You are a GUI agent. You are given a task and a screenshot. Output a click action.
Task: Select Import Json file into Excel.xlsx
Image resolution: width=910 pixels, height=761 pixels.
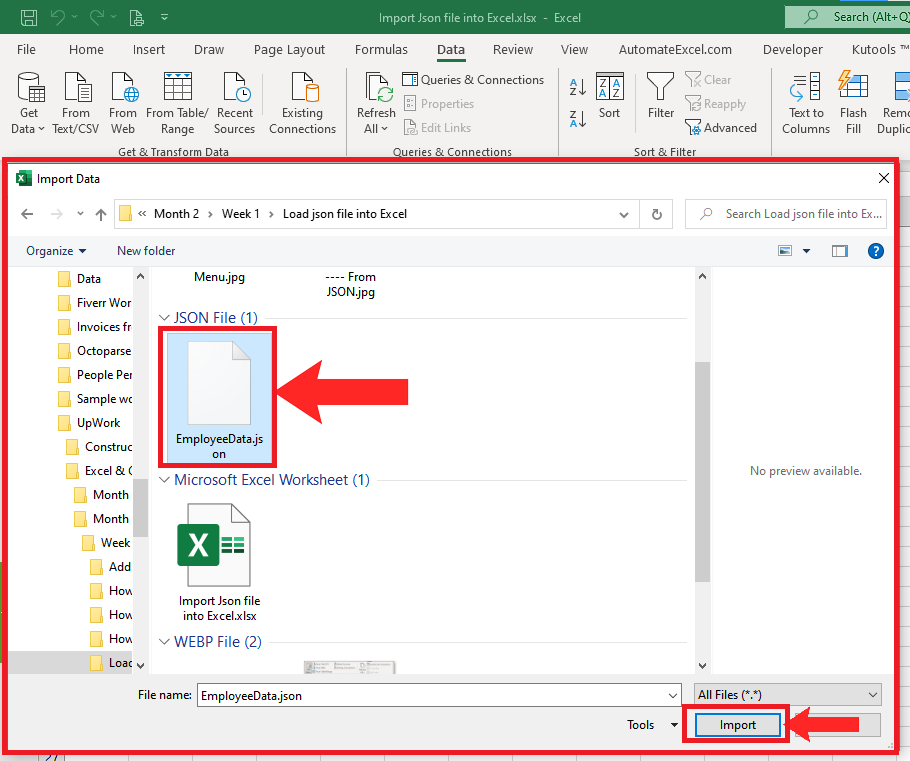click(x=219, y=562)
